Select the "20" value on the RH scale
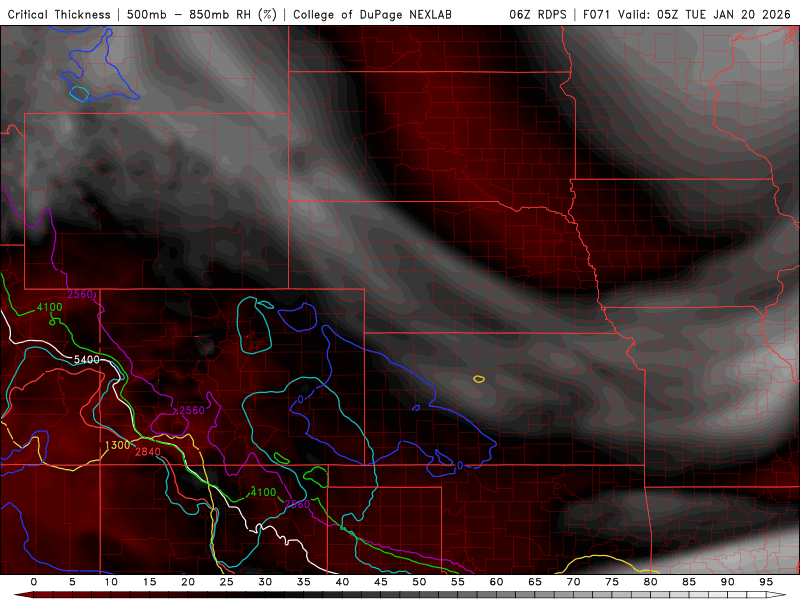Viewport: 800px width, 600px height. 188,582
